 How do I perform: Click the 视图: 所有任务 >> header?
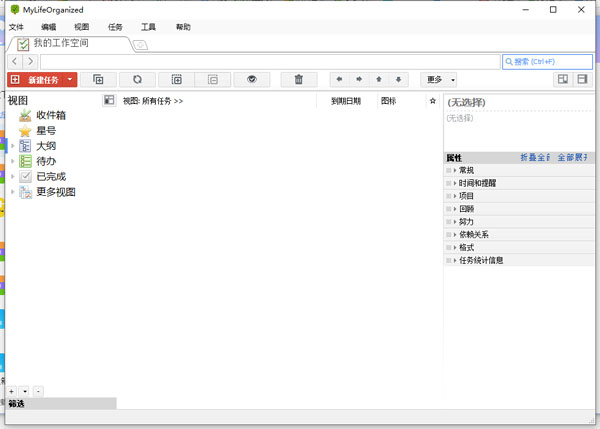(x=153, y=101)
